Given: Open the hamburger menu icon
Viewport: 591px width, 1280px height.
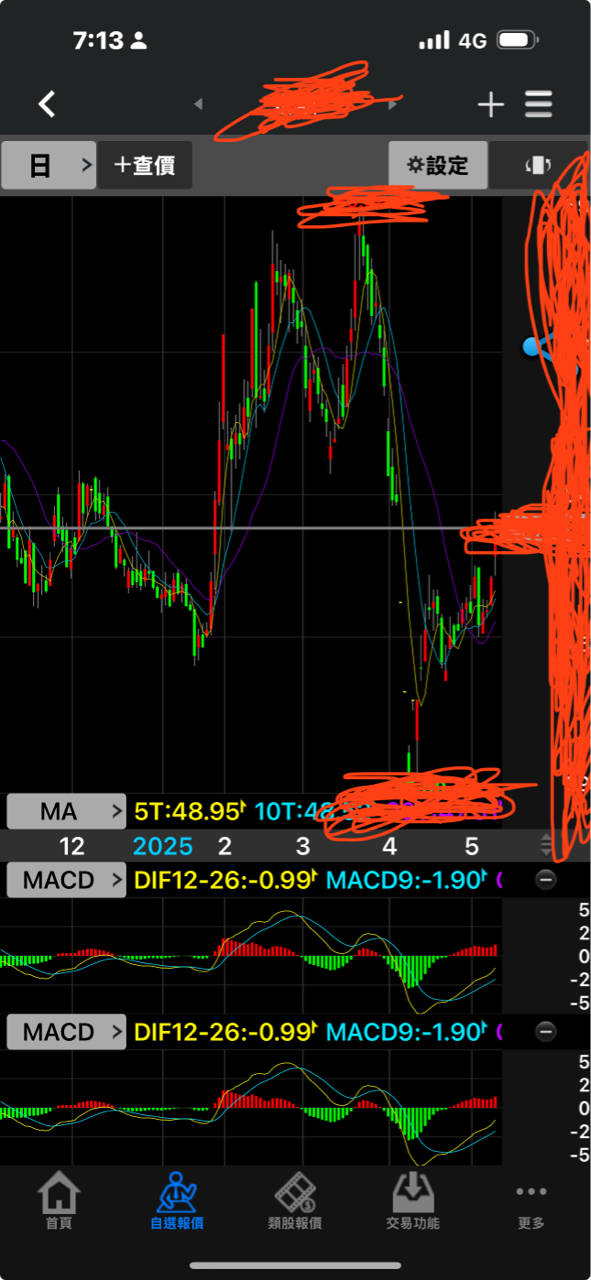Looking at the screenshot, I should tap(539, 104).
